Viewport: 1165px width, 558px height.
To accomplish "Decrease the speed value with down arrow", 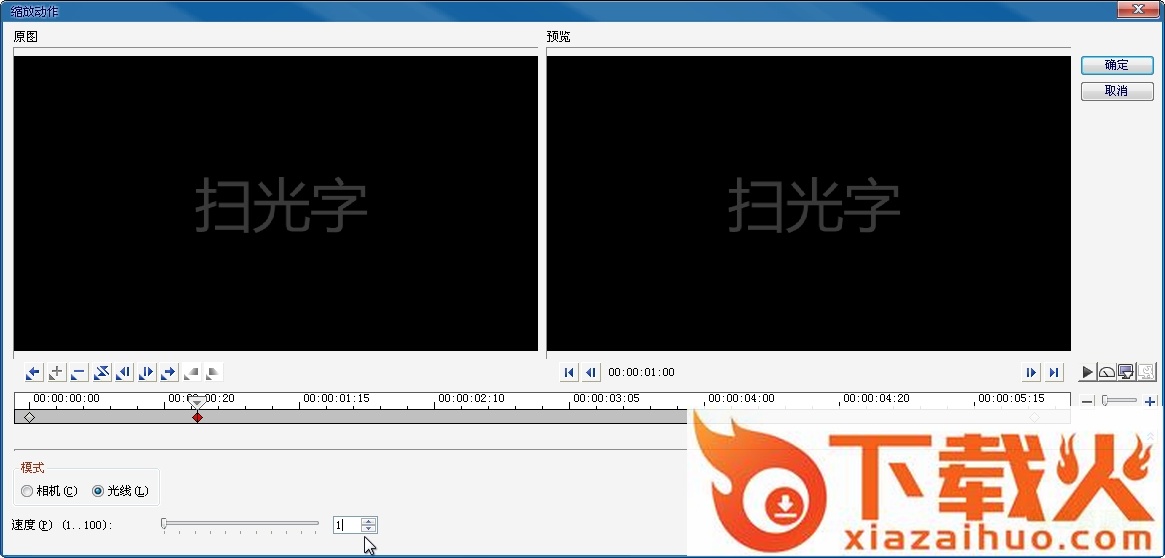I will (x=368, y=529).
